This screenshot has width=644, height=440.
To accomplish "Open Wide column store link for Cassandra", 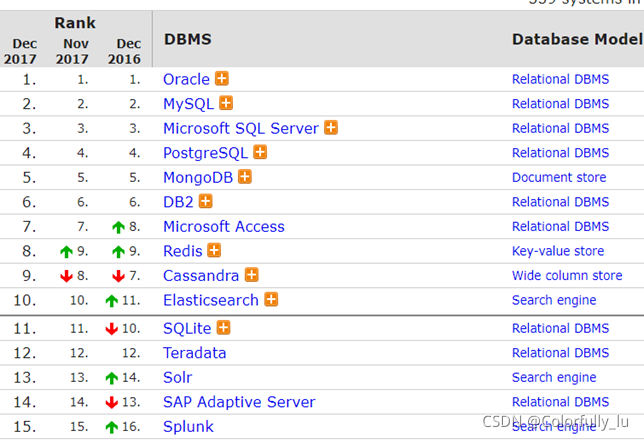I will pyautogui.click(x=567, y=276).
